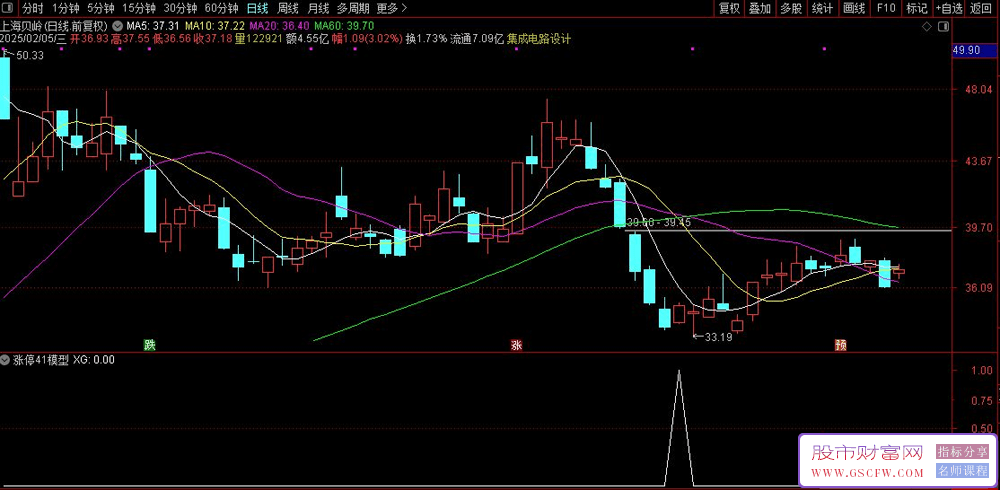Screen dimensions: 1000x490
Task: Click the 叠加 overlay button
Action: pos(760,8)
